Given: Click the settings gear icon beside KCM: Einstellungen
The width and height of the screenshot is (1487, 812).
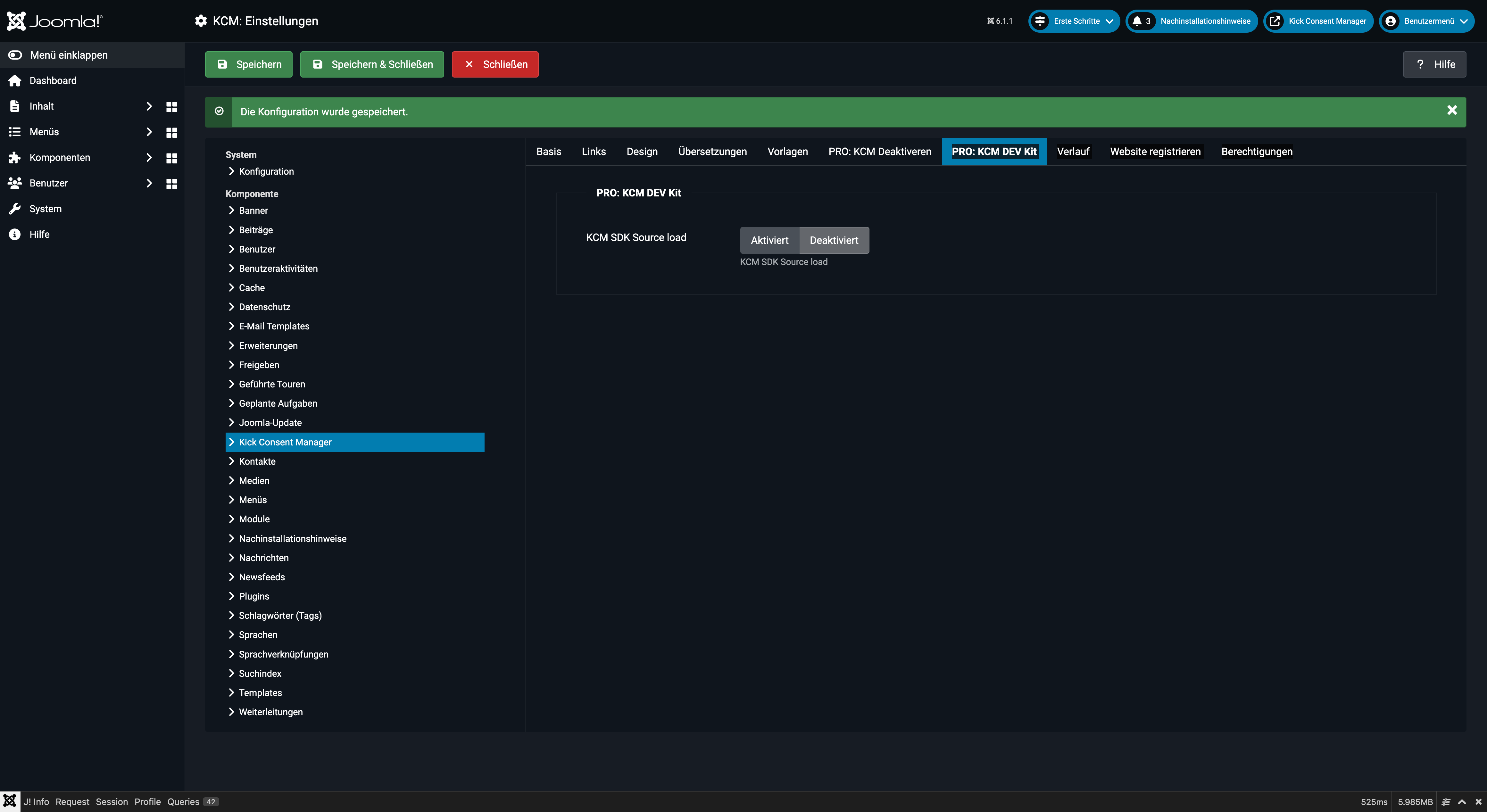Looking at the screenshot, I should [201, 21].
